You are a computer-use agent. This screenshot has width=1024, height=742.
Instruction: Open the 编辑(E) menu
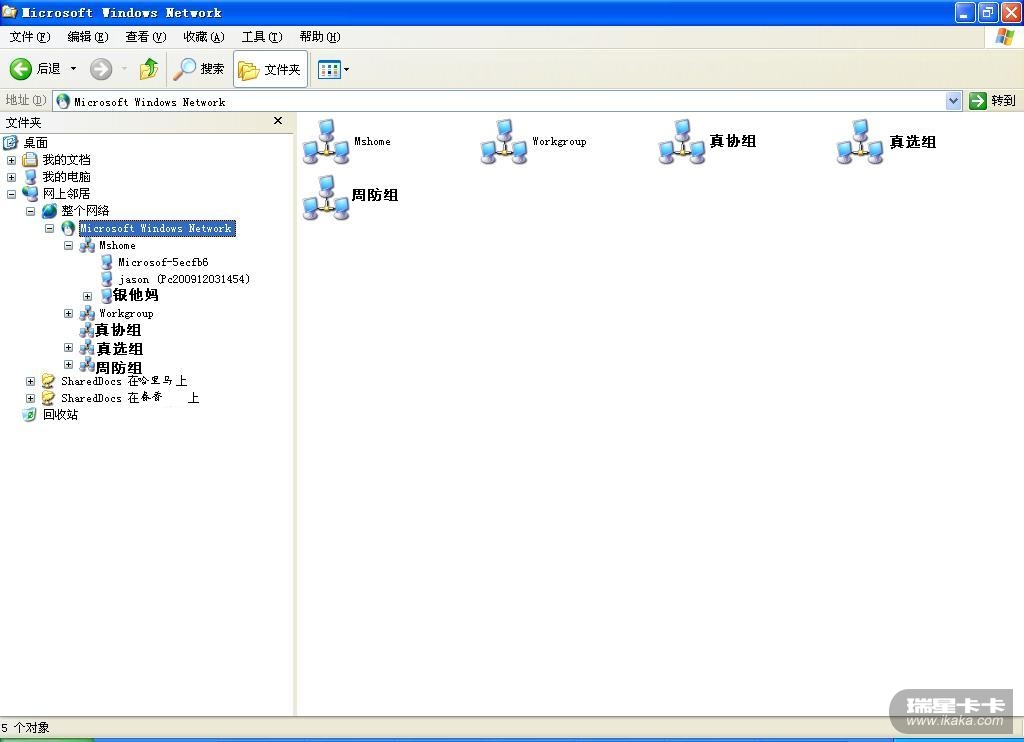coord(88,37)
